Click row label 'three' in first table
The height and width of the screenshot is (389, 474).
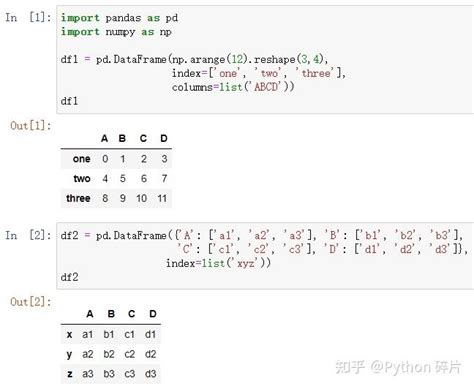78,198
